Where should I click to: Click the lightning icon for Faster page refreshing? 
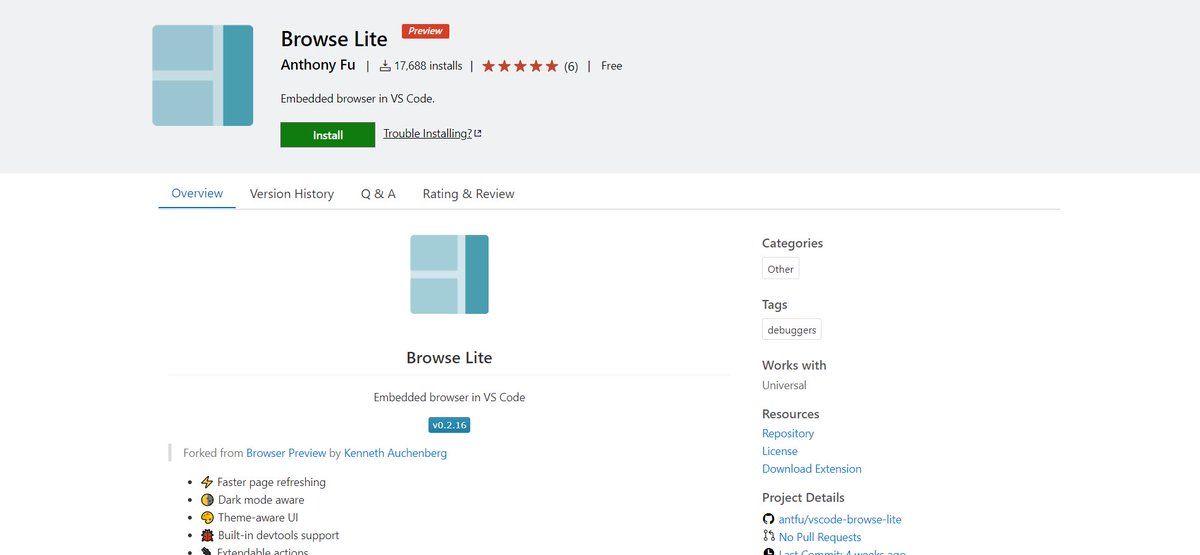pos(207,482)
